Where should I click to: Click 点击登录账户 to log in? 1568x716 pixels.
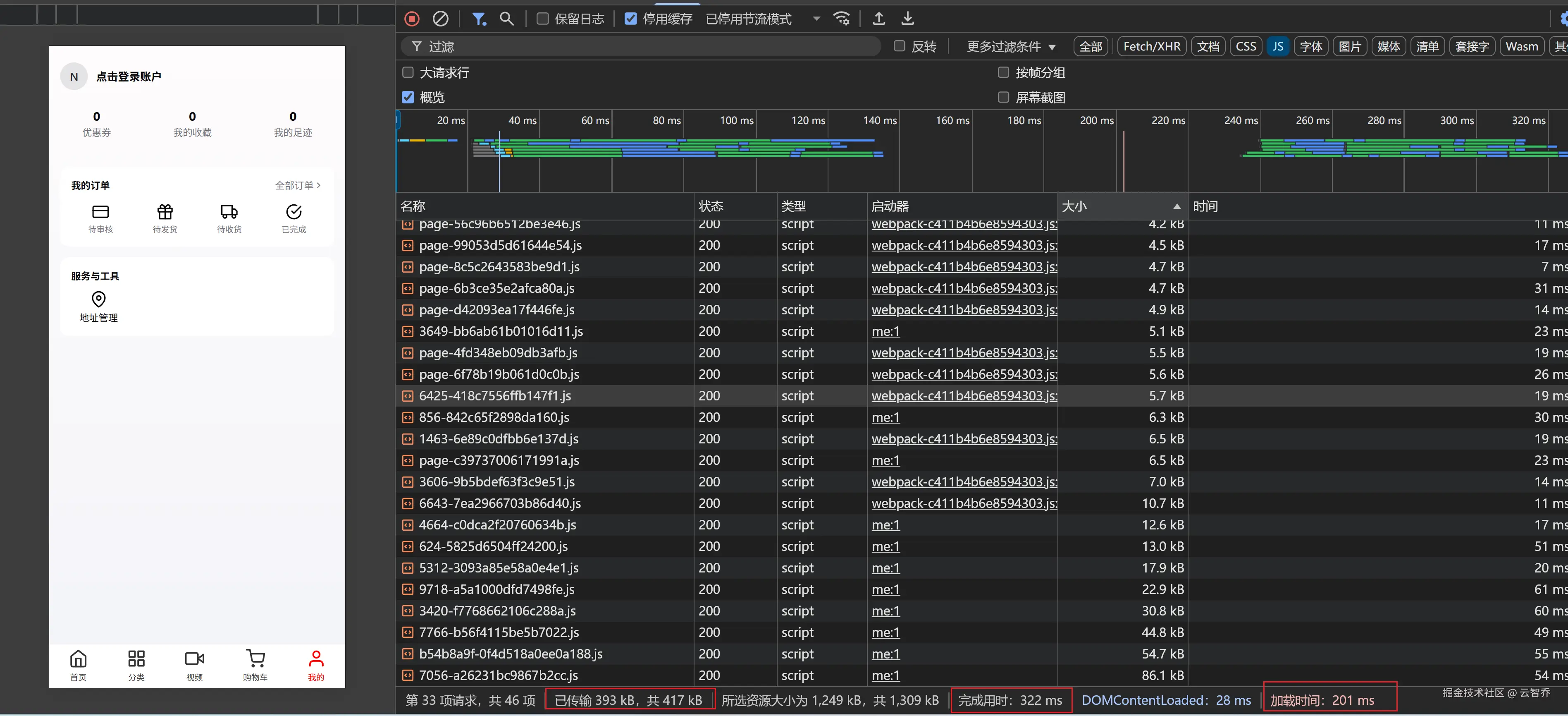[x=129, y=77]
